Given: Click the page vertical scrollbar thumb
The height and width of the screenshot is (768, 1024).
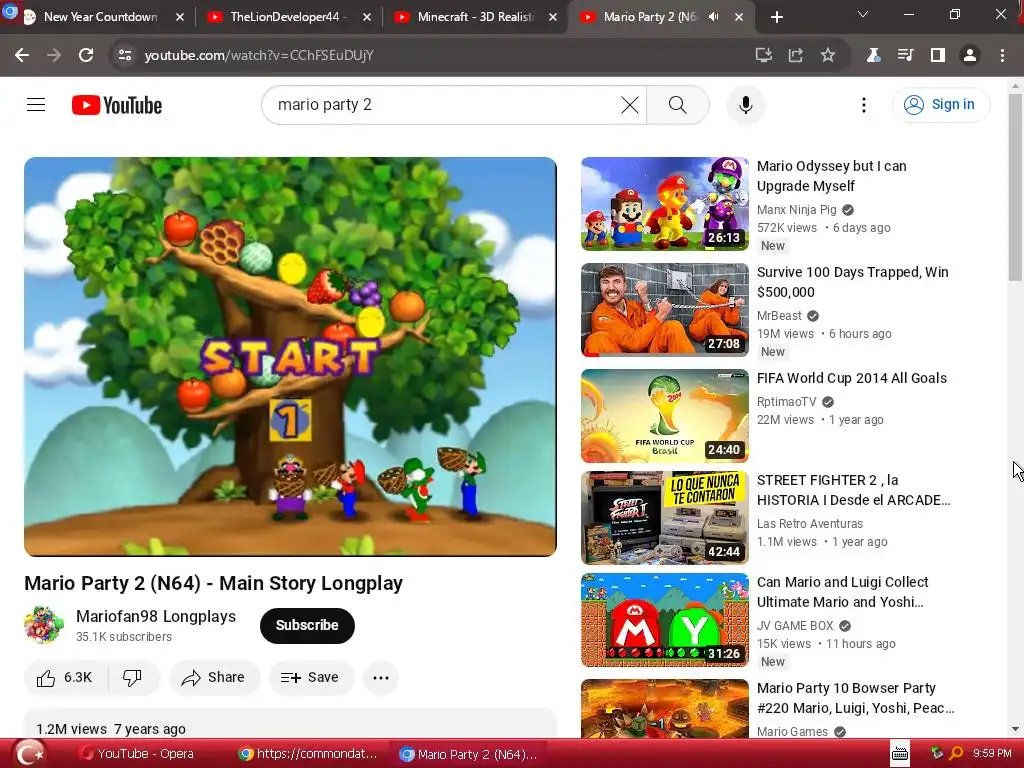Looking at the screenshot, I should 1015,187.
